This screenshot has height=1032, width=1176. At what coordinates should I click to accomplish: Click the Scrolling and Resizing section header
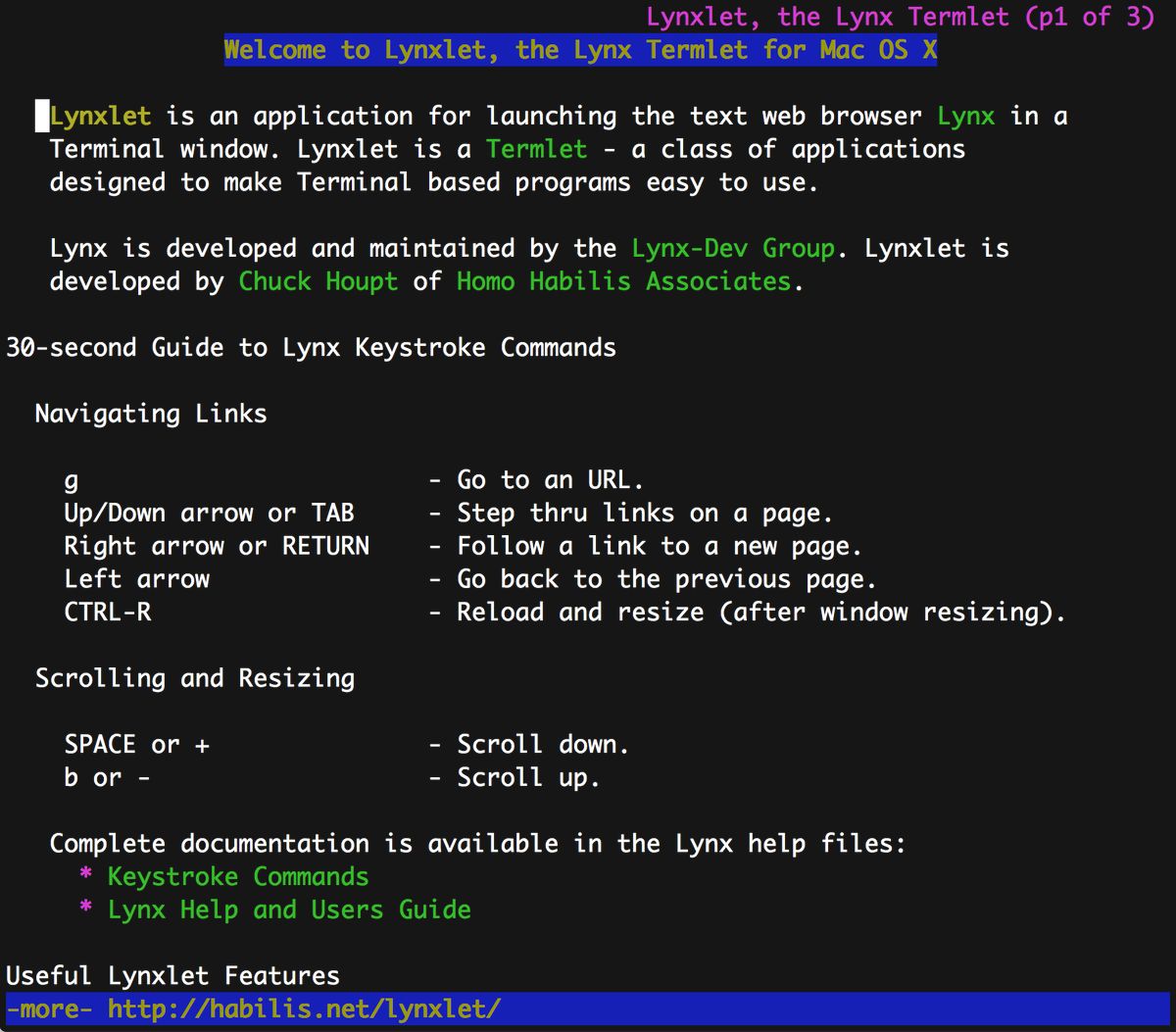(195, 677)
